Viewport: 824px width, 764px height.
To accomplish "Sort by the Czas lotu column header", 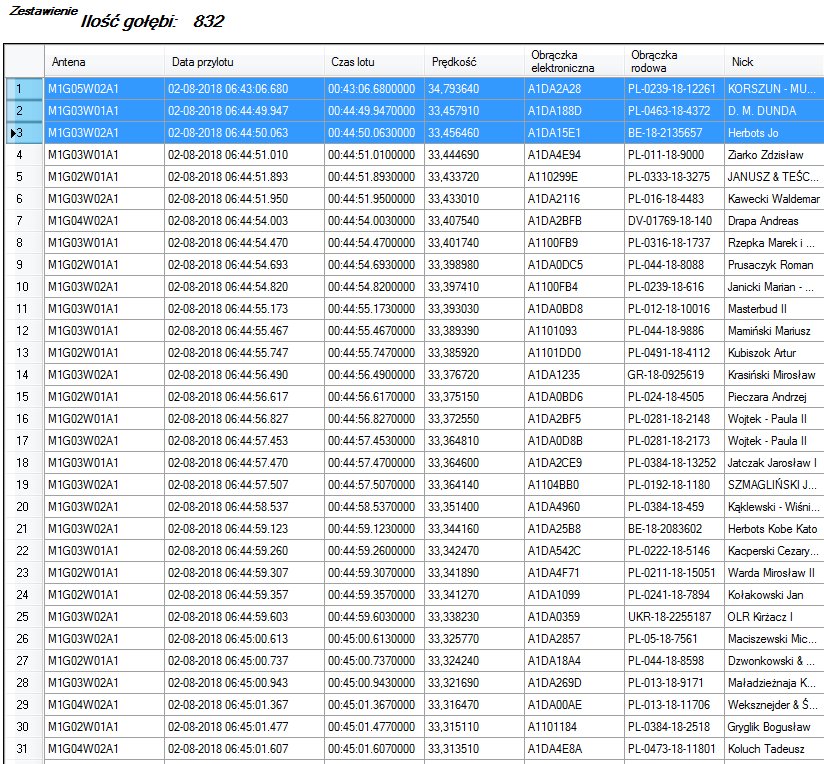I will point(374,61).
